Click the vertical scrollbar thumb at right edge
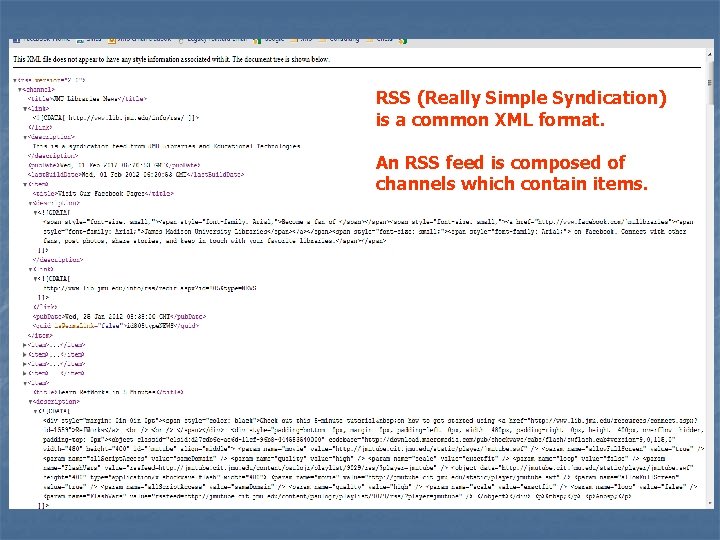This screenshot has width=720, height=540. (709, 83)
